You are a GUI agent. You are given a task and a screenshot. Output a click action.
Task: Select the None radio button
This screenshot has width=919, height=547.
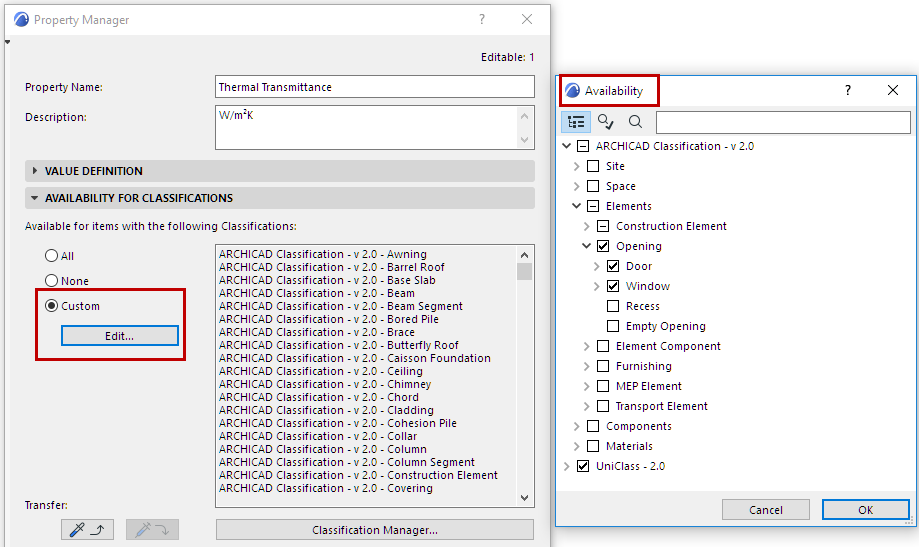click(x=52, y=281)
